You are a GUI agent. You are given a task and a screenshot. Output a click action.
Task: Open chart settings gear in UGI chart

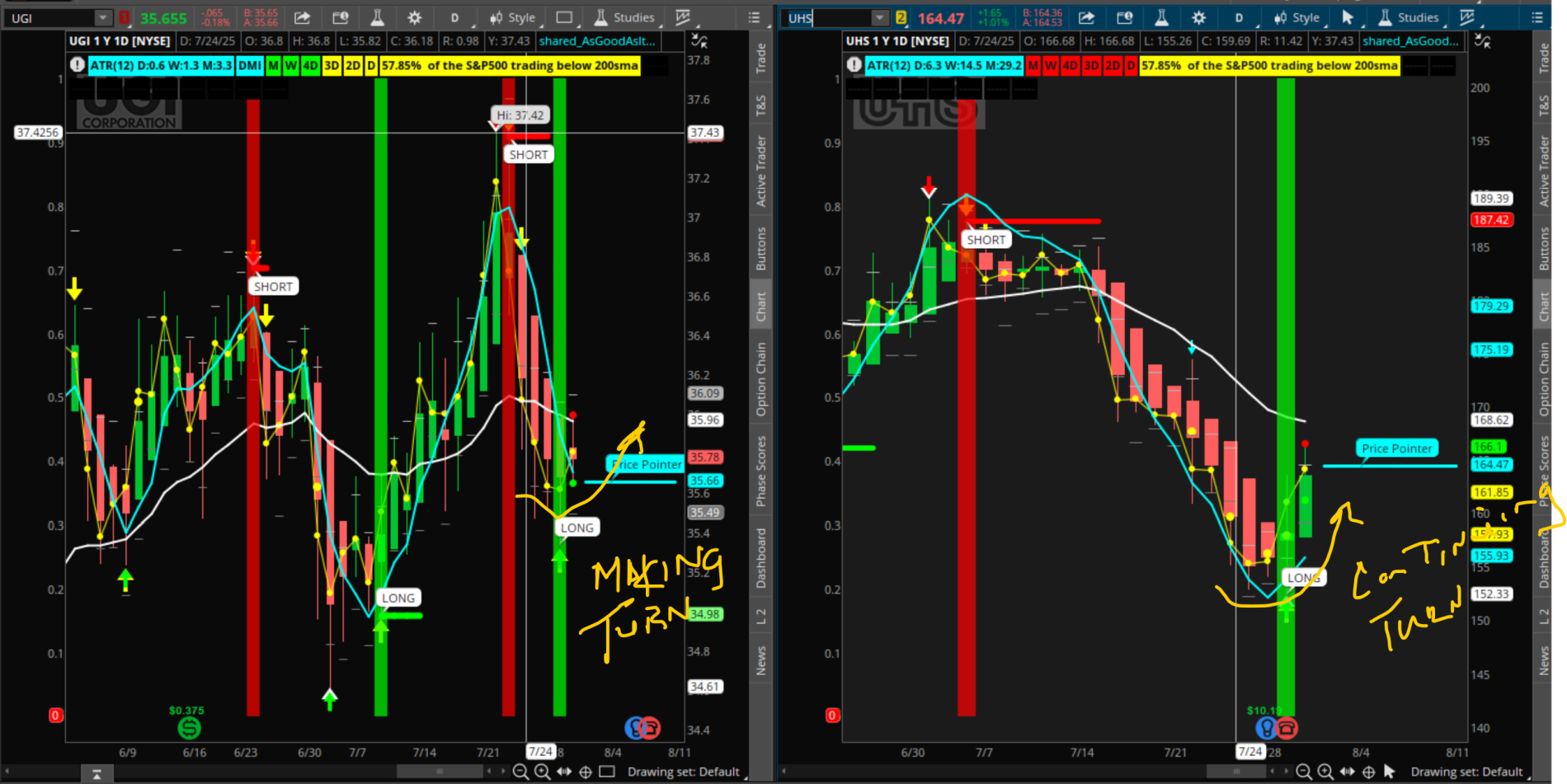click(x=414, y=17)
